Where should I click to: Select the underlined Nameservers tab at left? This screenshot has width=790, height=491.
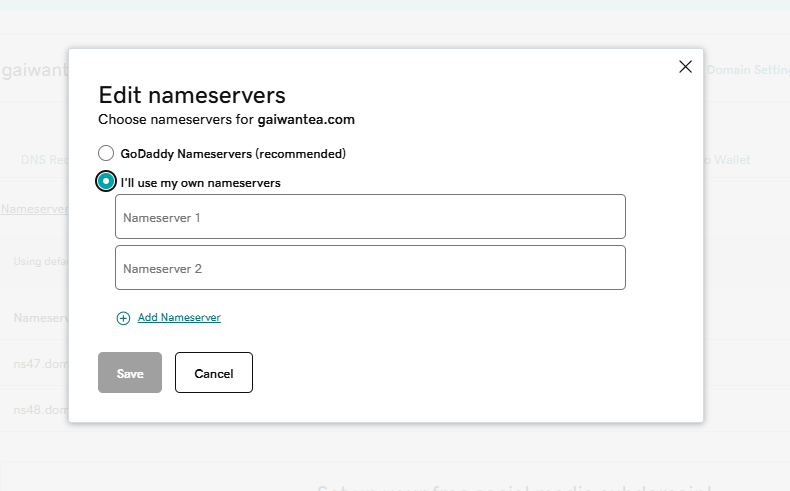tap(34, 209)
